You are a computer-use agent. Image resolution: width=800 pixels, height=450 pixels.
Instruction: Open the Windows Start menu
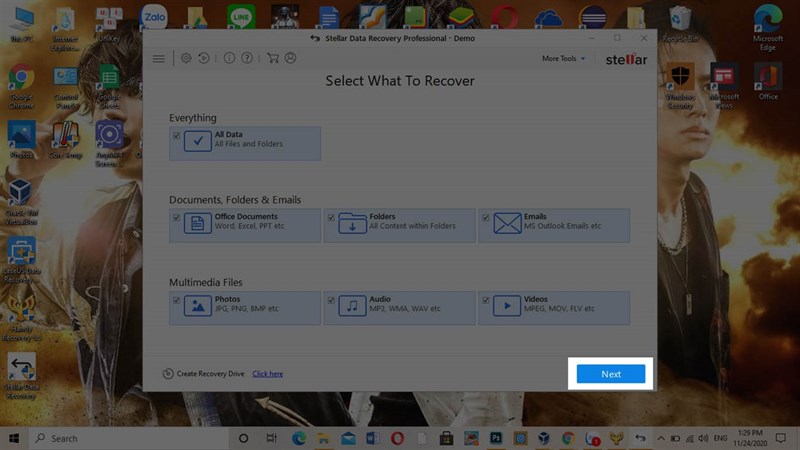point(14,438)
